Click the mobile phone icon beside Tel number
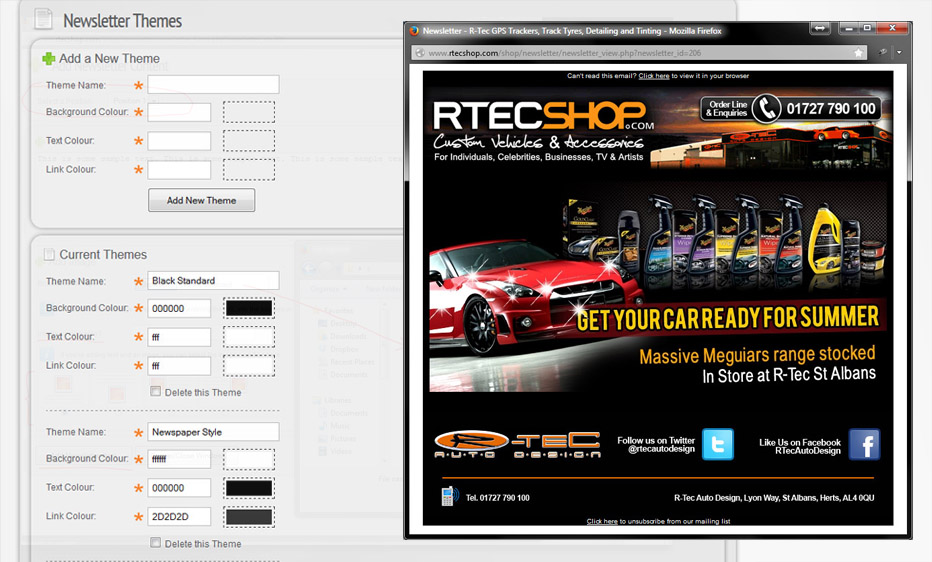Image resolution: width=932 pixels, height=562 pixels. coord(449,496)
